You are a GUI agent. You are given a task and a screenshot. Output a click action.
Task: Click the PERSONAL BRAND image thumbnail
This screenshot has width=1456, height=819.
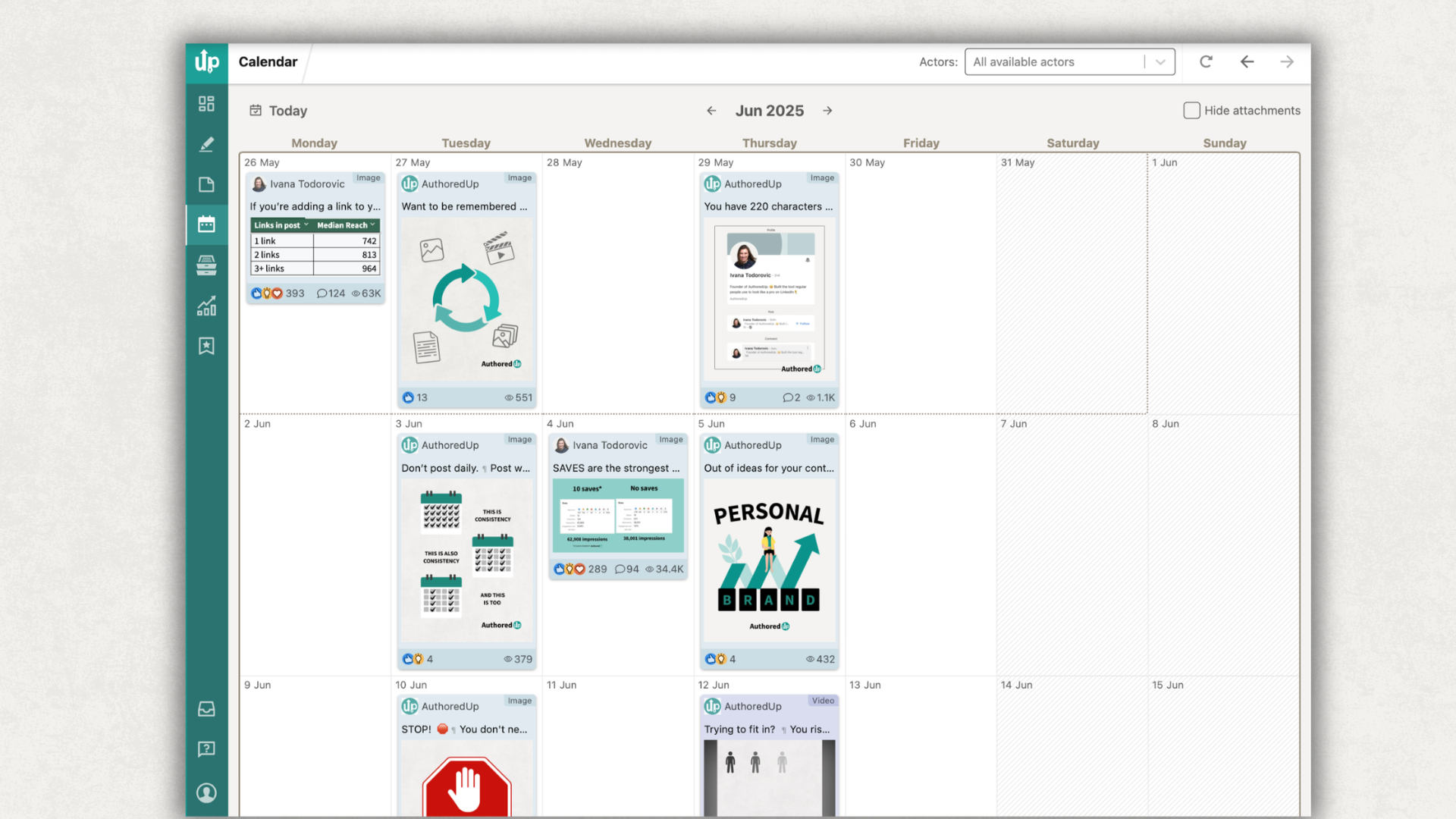coord(769,561)
